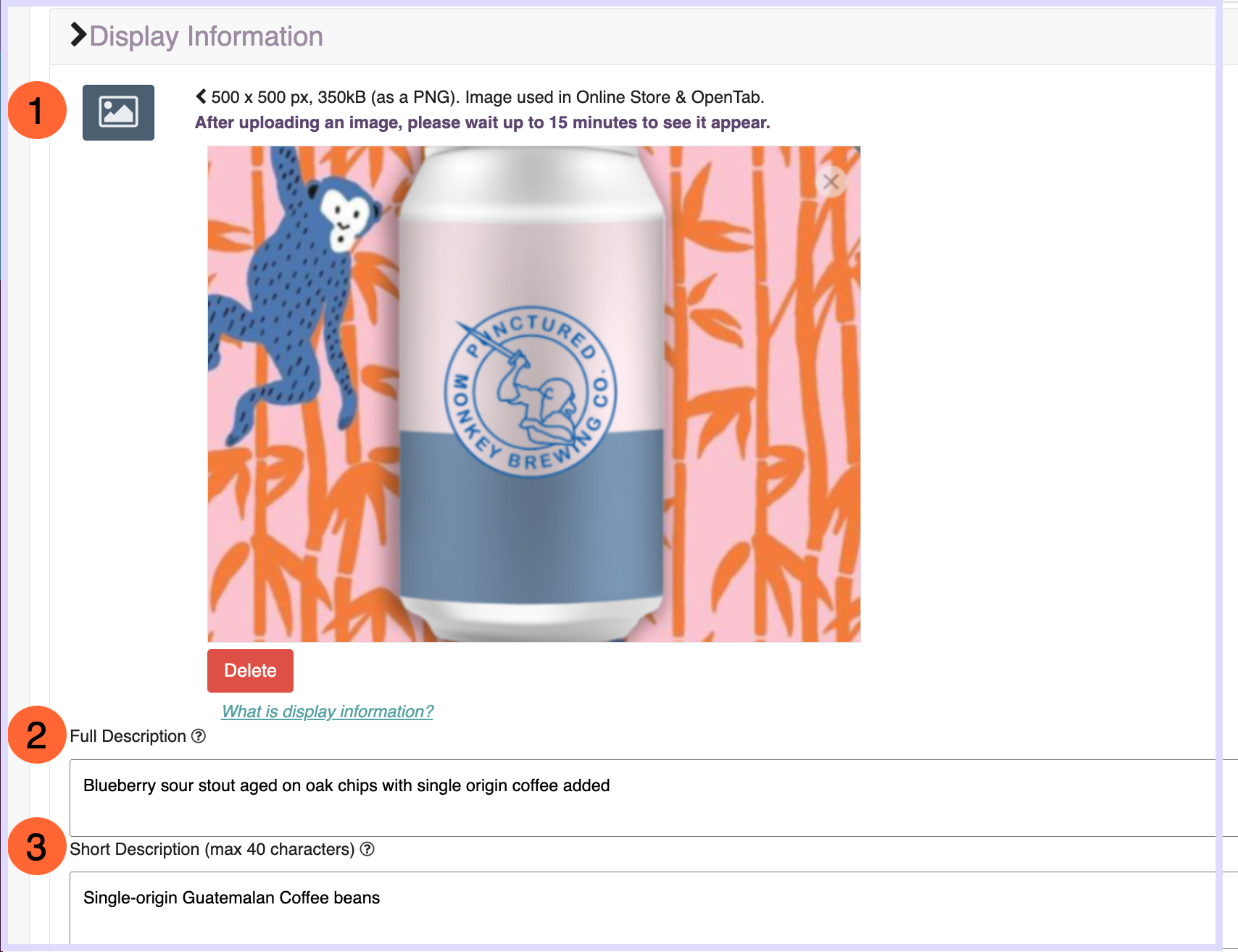Delete the uploaded product image
The image size is (1238, 952).
point(250,671)
